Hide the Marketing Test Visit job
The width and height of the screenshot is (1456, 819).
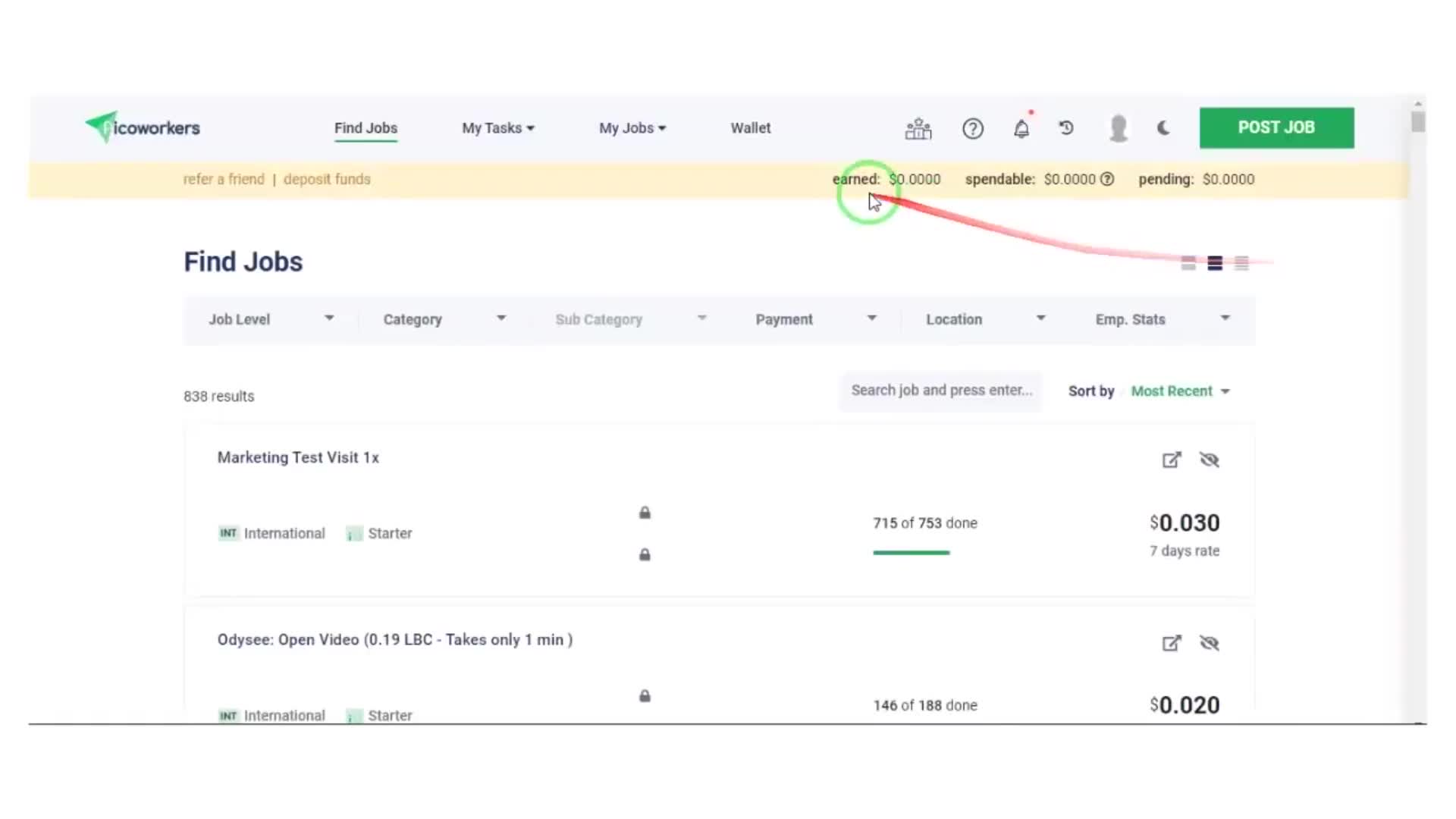(1209, 460)
